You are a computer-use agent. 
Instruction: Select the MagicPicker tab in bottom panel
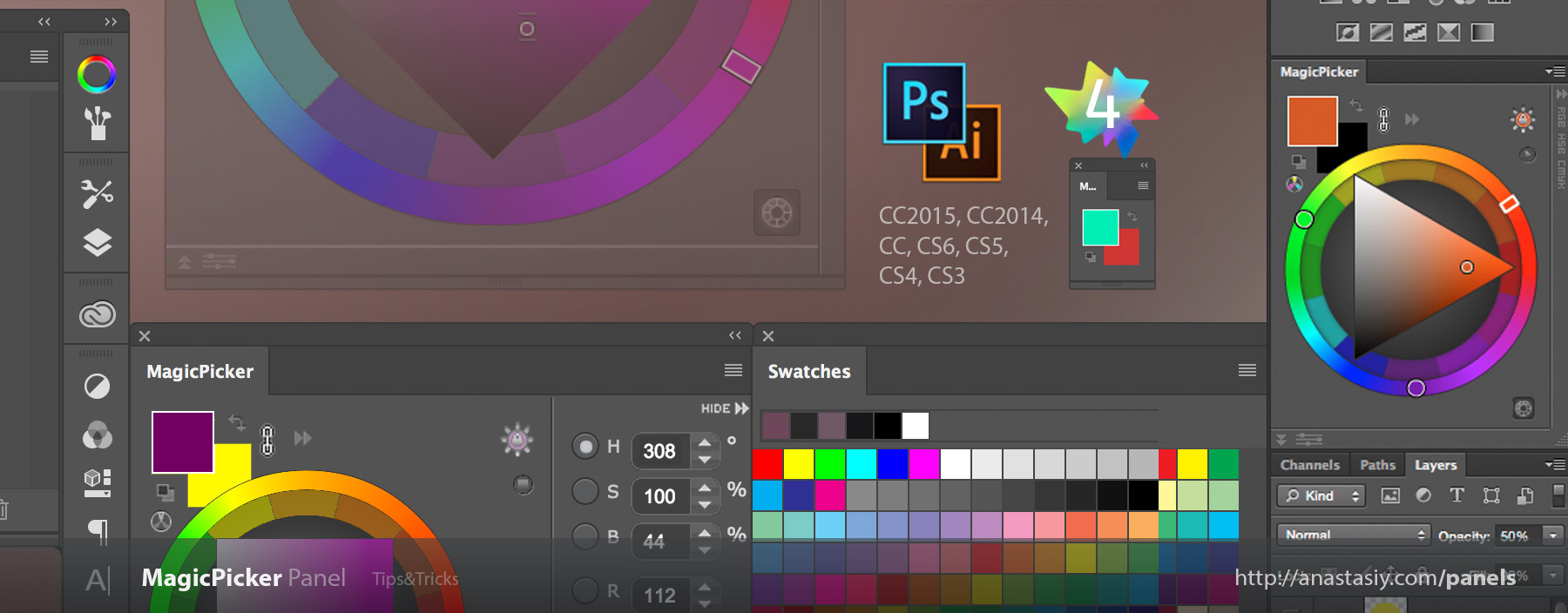(x=199, y=372)
